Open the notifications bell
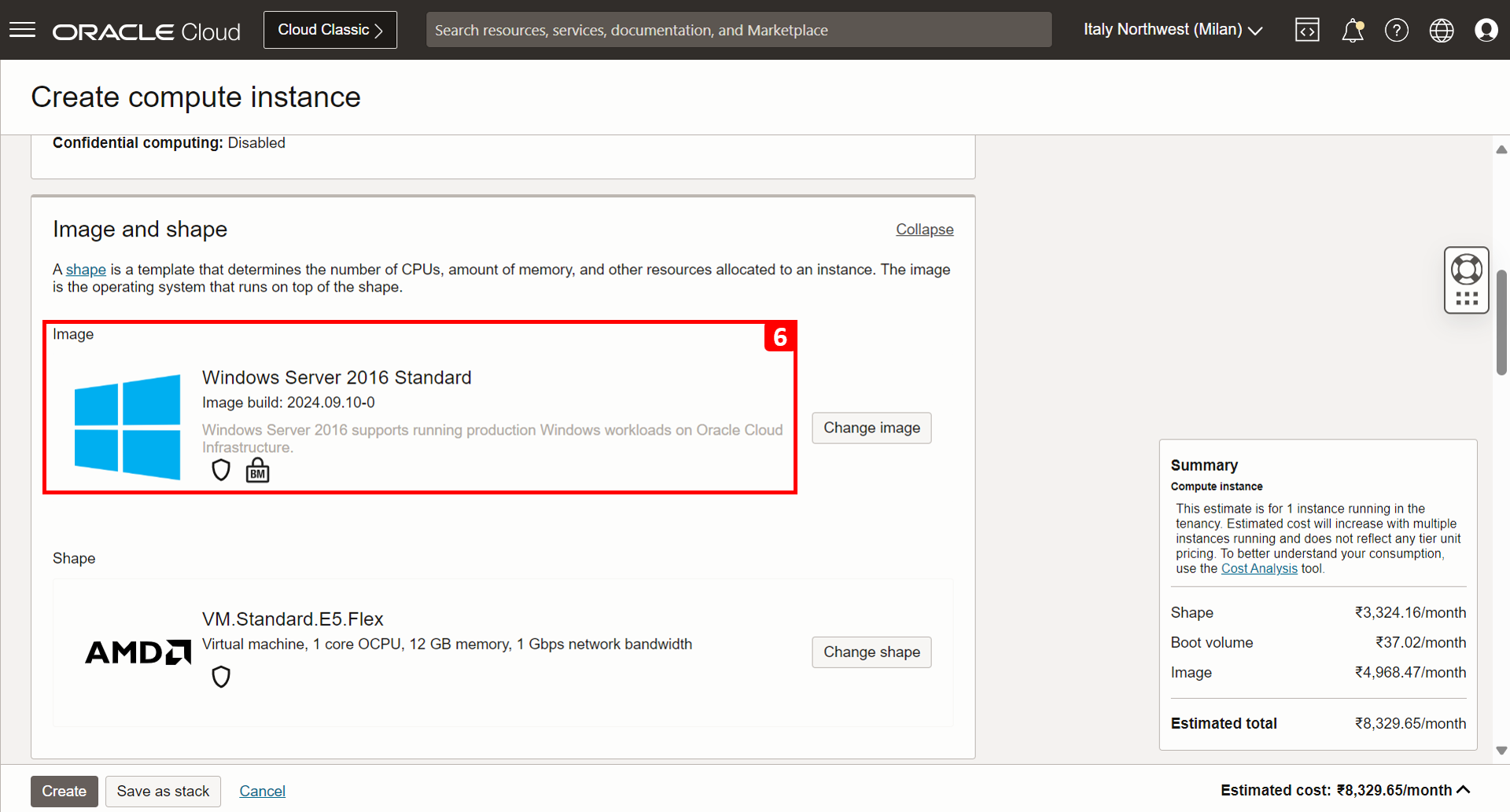 click(x=1353, y=30)
